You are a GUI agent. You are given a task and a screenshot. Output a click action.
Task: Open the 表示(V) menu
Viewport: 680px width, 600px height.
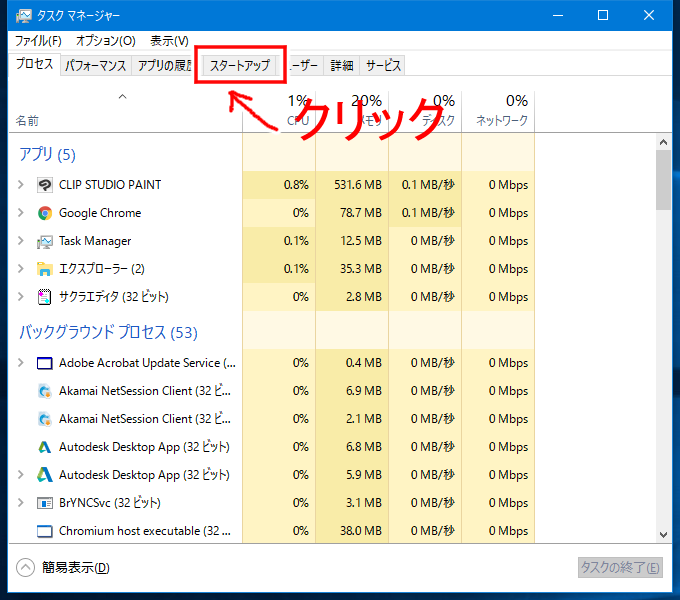click(169, 41)
